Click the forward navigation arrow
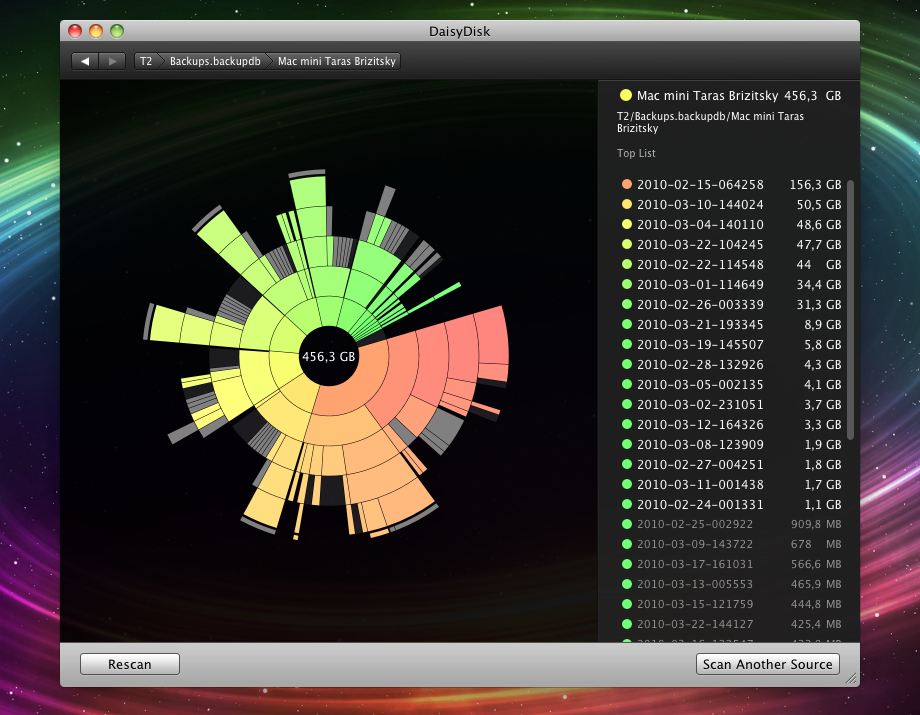Image resolution: width=920 pixels, height=715 pixels. coord(111,60)
